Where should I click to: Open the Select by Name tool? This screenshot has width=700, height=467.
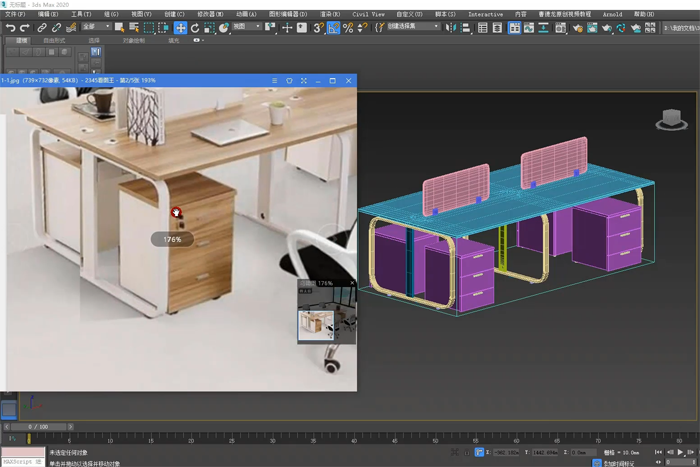coord(134,28)
